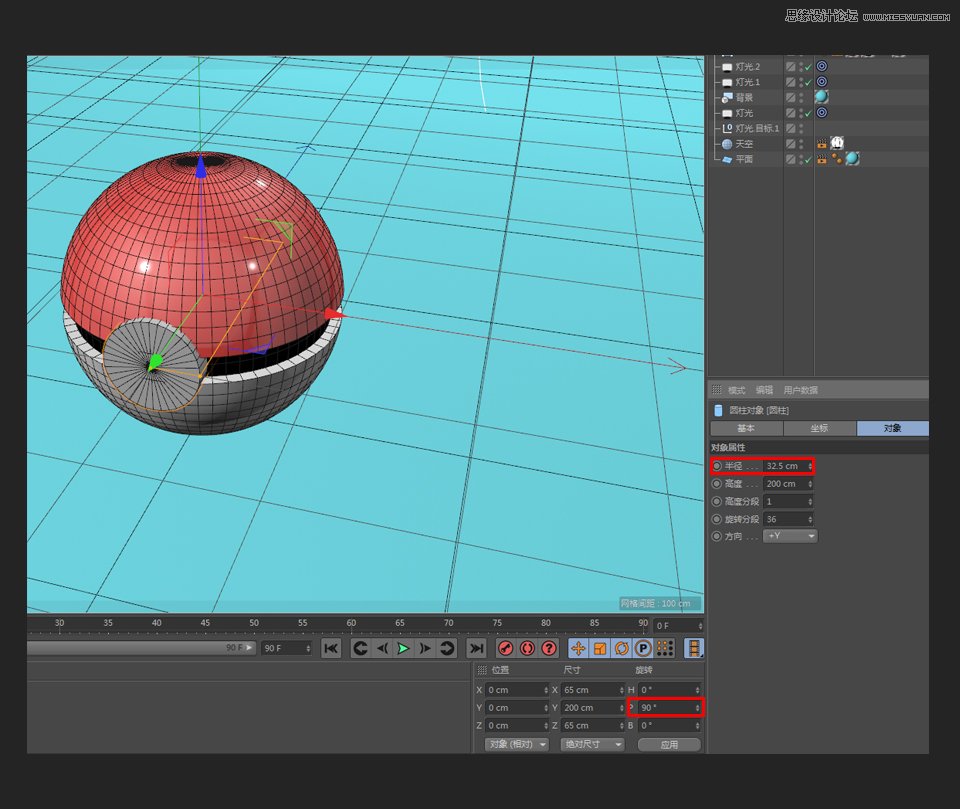Toggle the green enable checkmark of 灯光.1
The height and width of the screenshot is (809, 960).
click(x=806, y=81)
